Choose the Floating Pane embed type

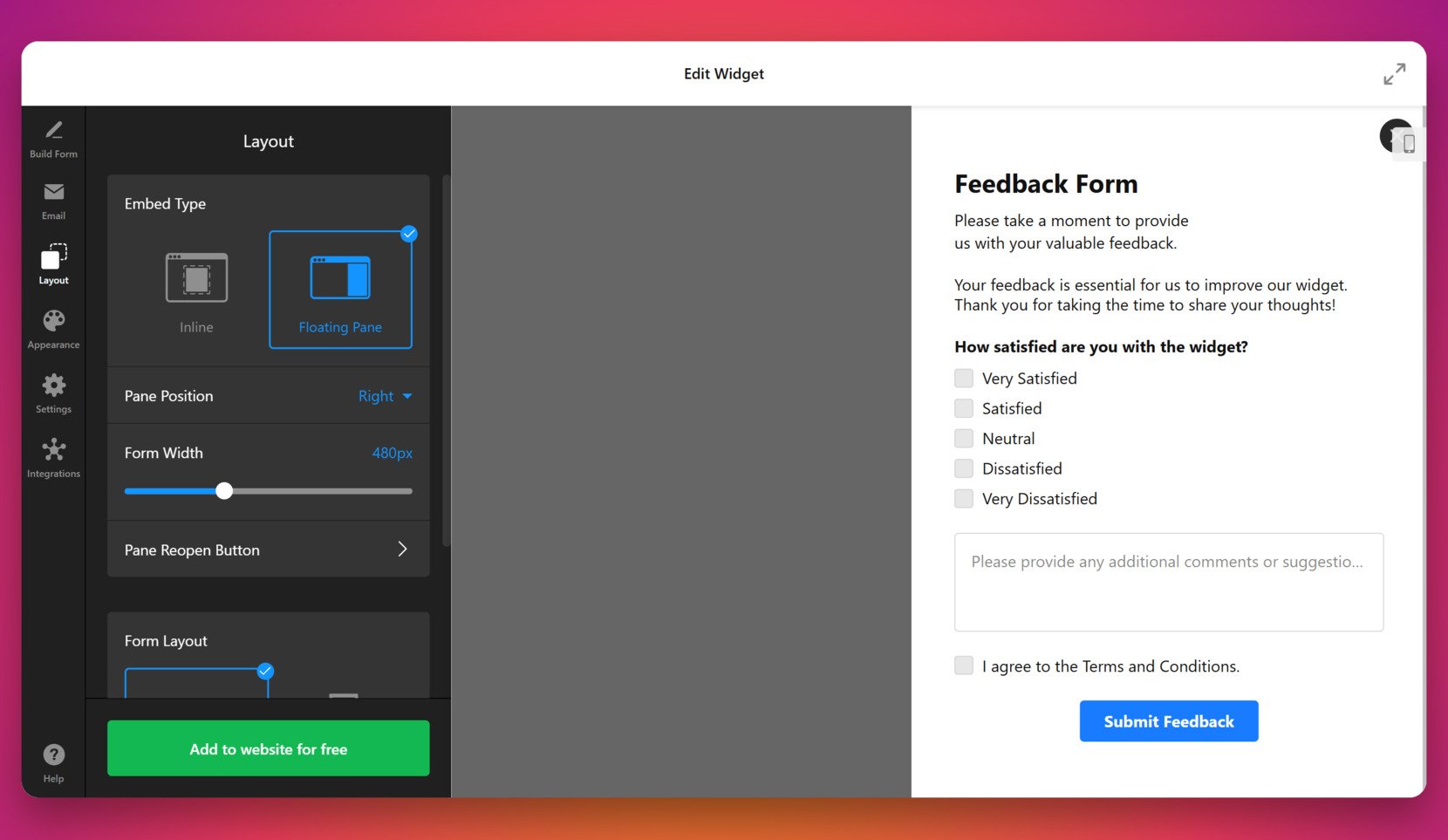tap(340, 290)
